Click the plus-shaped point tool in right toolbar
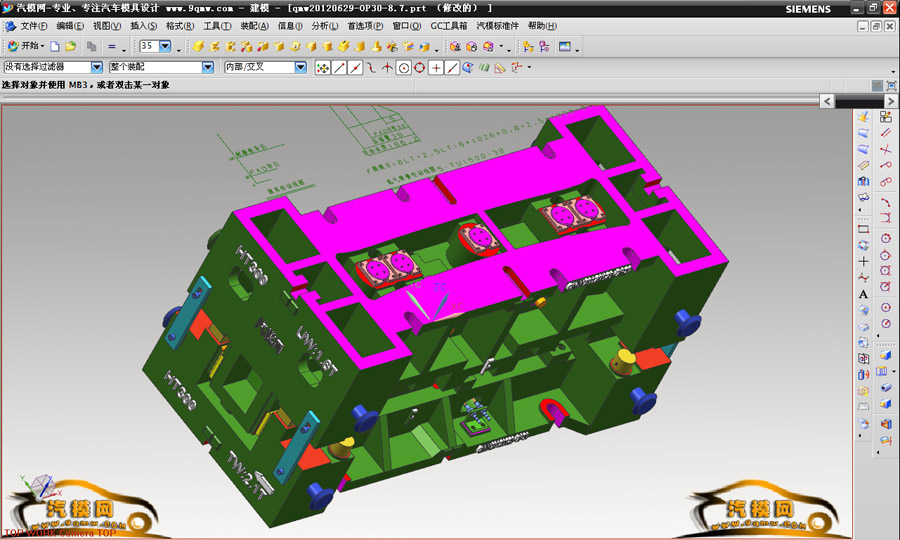 point(864,262)
